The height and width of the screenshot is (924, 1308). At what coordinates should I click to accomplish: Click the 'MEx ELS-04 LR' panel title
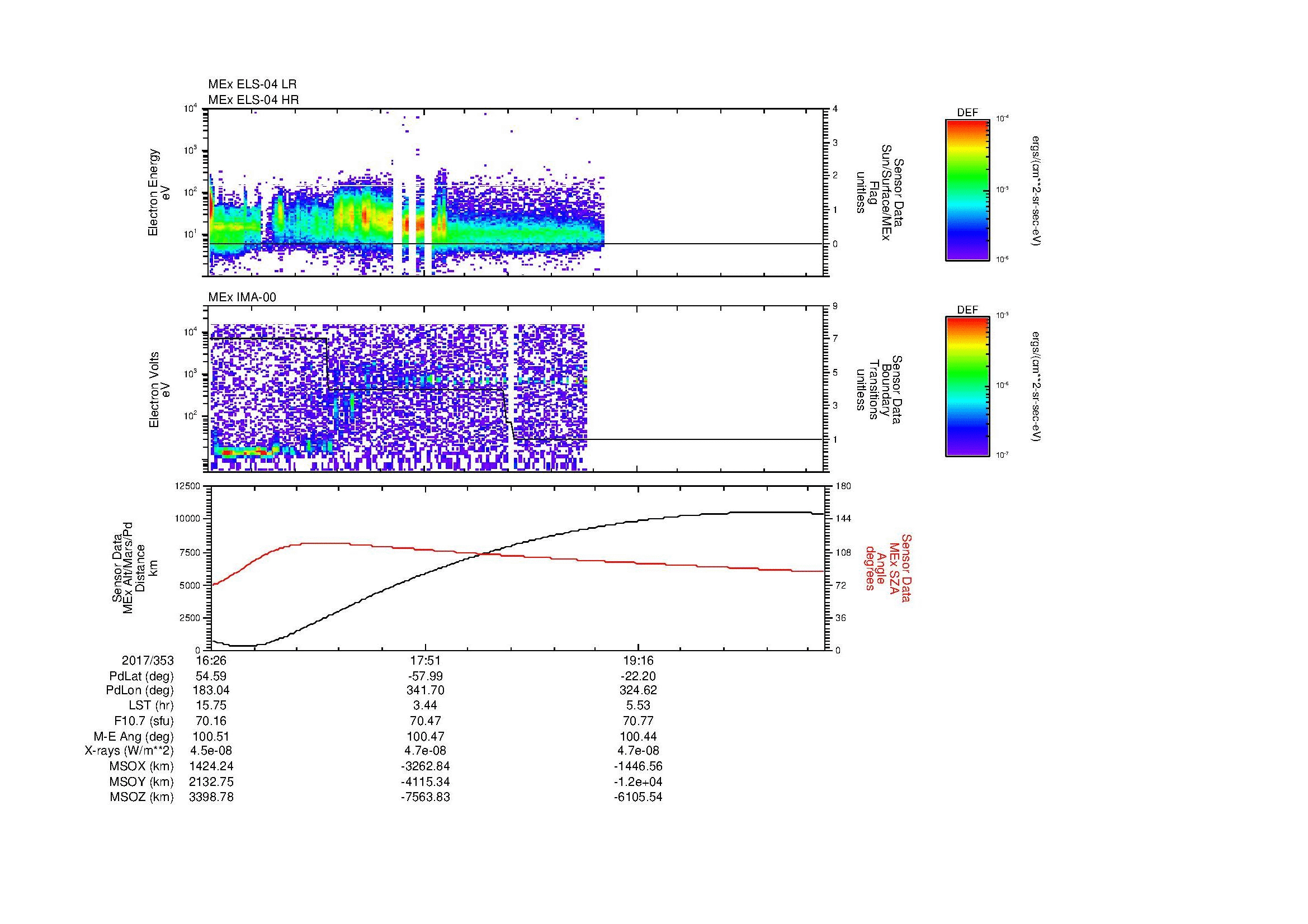click(252, 84)
